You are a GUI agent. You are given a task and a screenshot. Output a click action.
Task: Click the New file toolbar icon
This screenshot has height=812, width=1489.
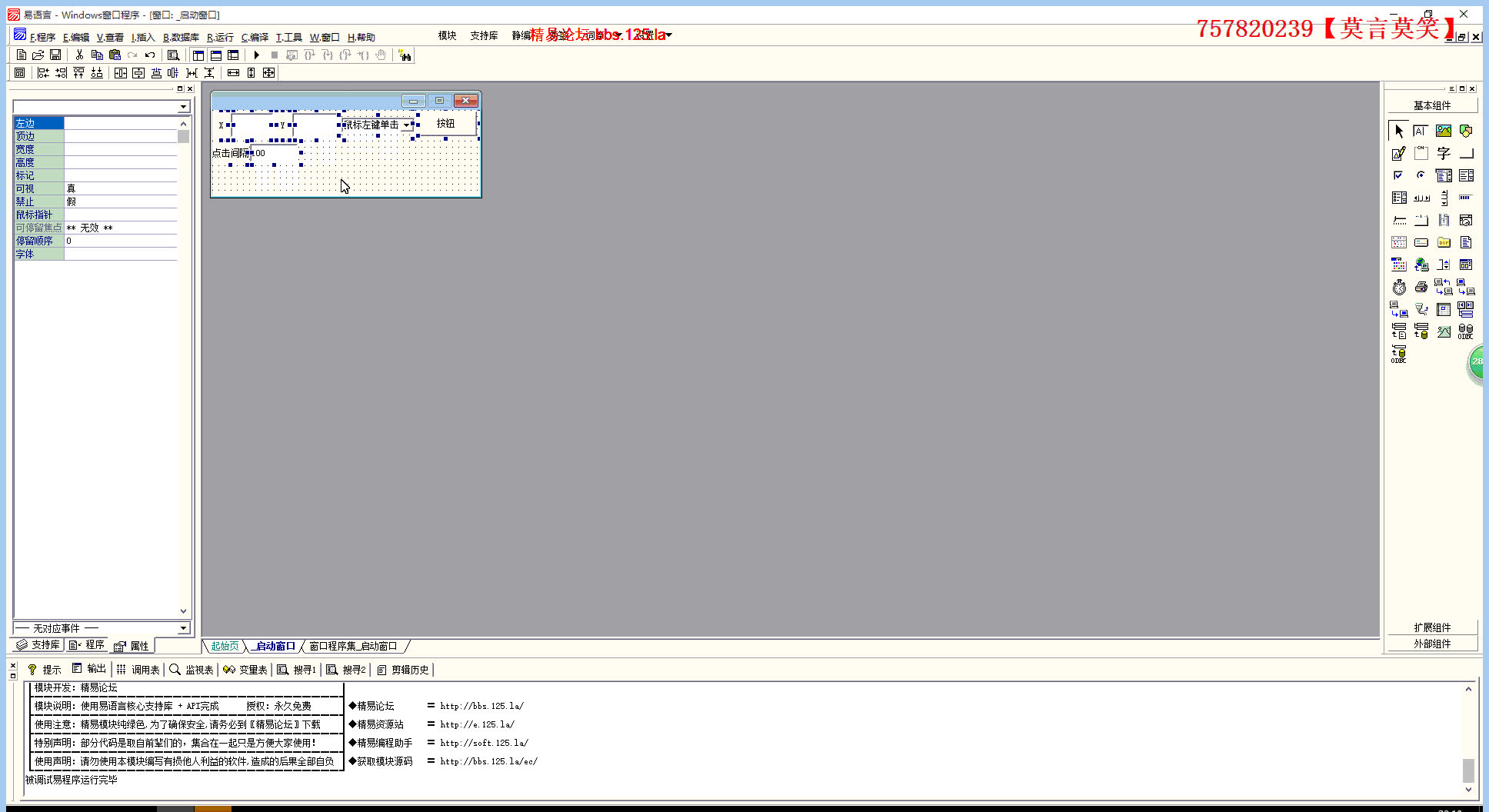22,55
